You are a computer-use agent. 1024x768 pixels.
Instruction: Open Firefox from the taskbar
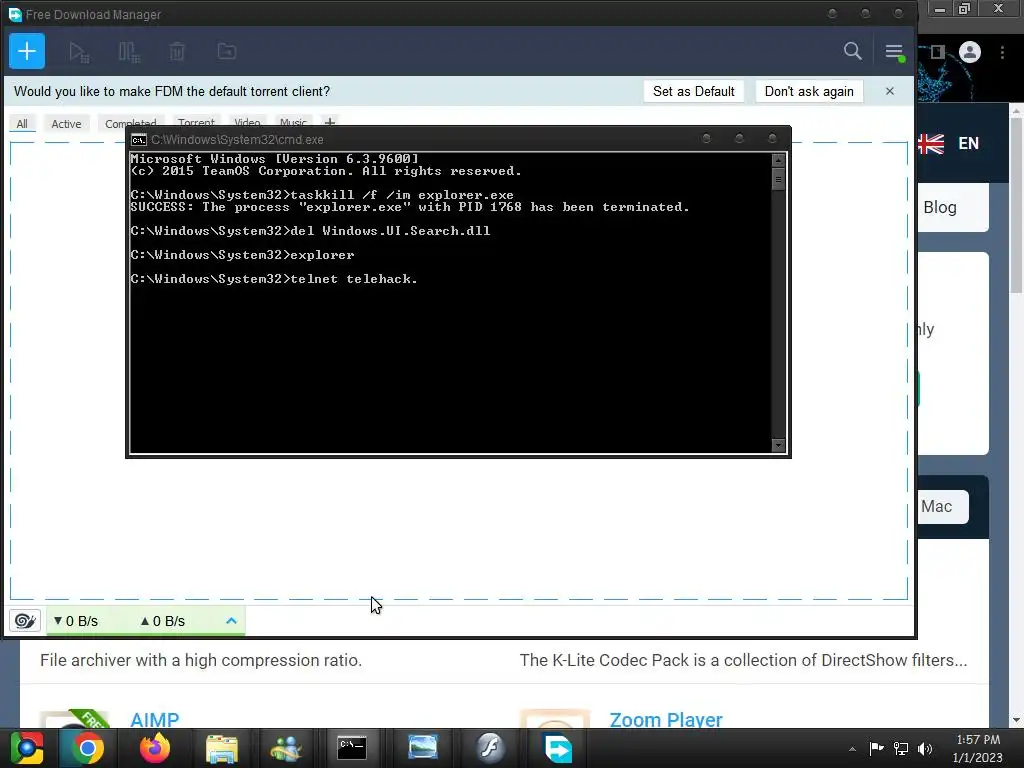(155, 748)
